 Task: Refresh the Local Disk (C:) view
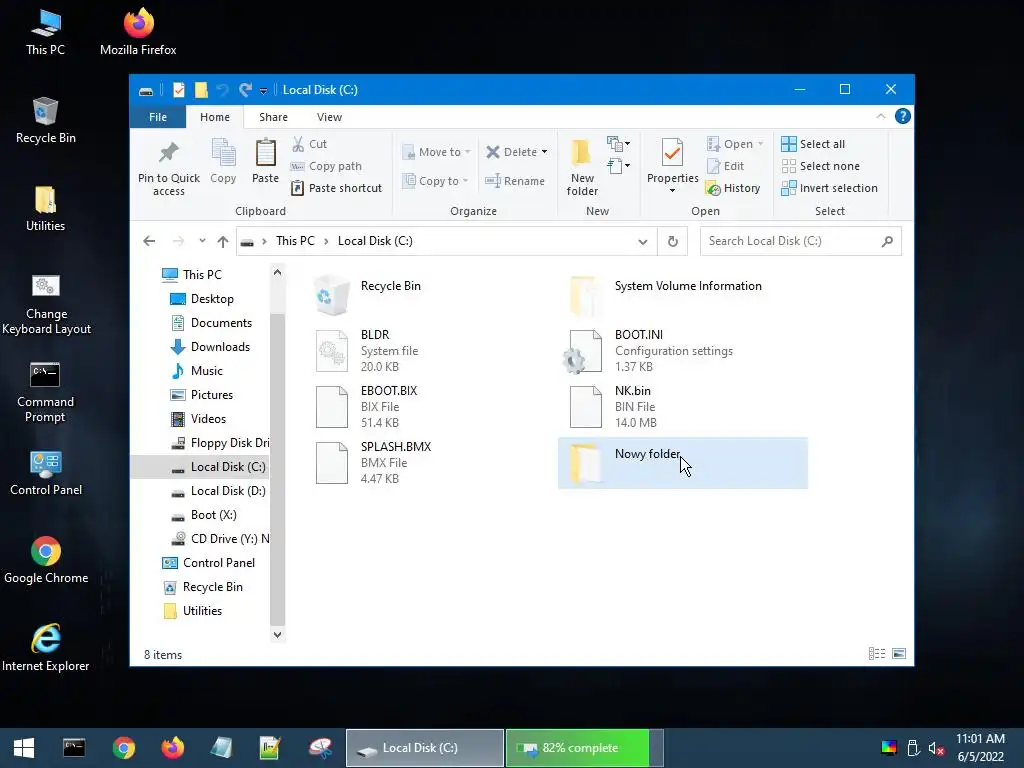click(673, 241)
